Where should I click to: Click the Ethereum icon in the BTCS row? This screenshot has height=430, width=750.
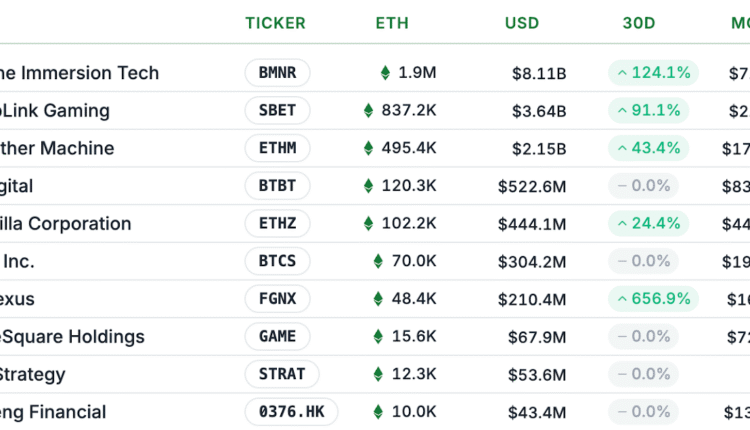(x=378, y=261)
